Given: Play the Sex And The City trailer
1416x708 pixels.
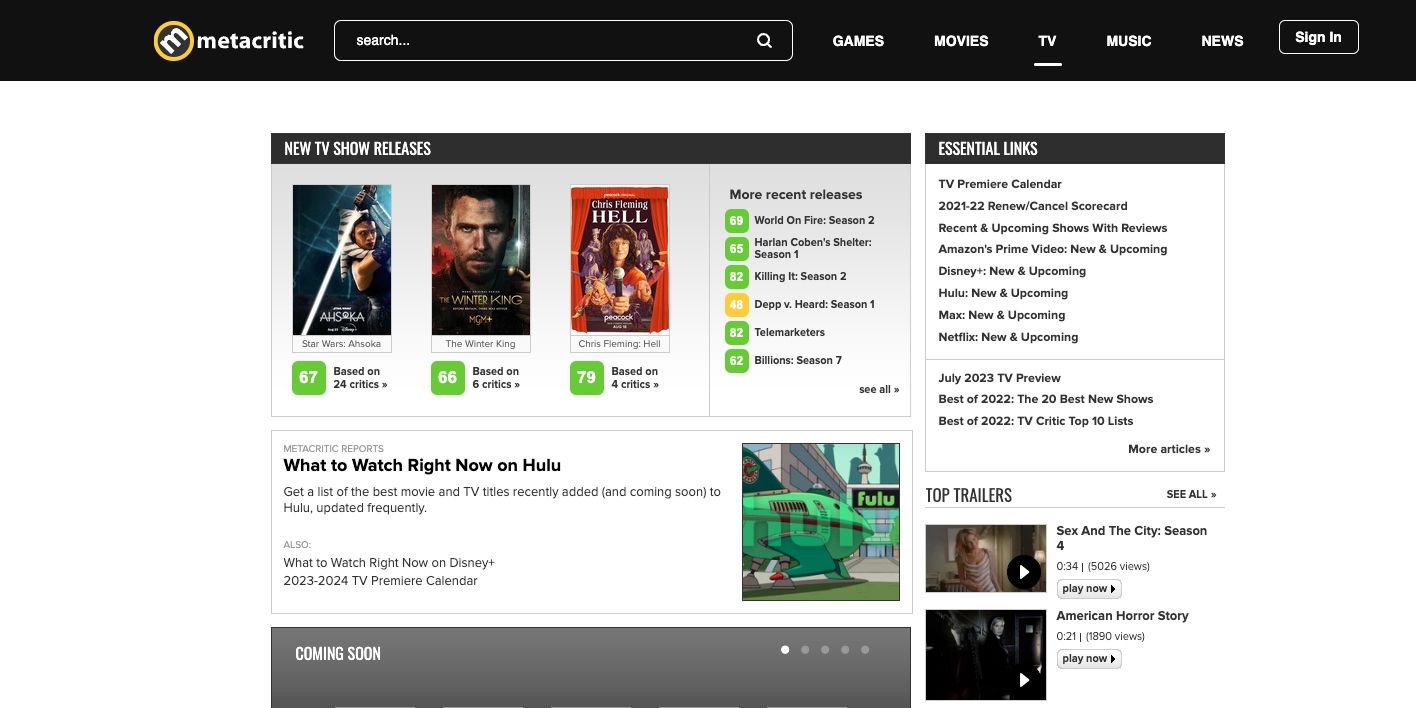Looking at the screenshot, I should click(1023, 572).
